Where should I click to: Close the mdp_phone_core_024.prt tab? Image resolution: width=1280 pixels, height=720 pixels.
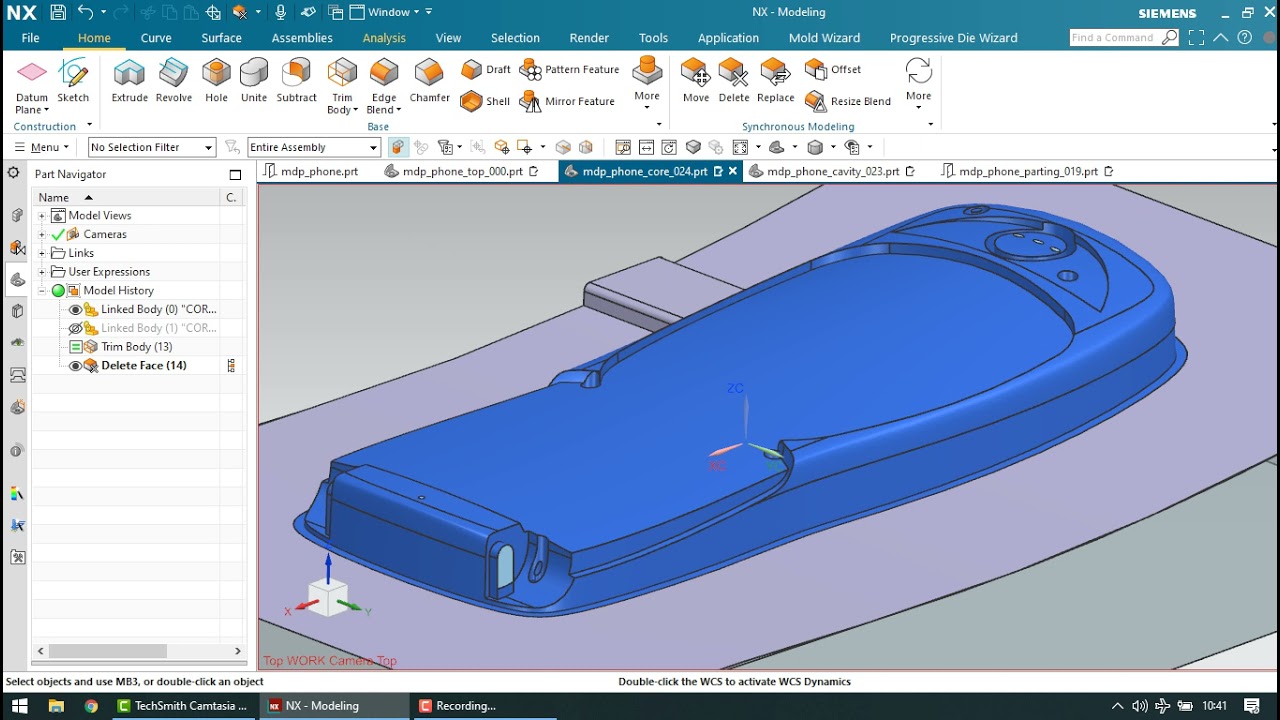pyautogui.click(x=732, y=171)
